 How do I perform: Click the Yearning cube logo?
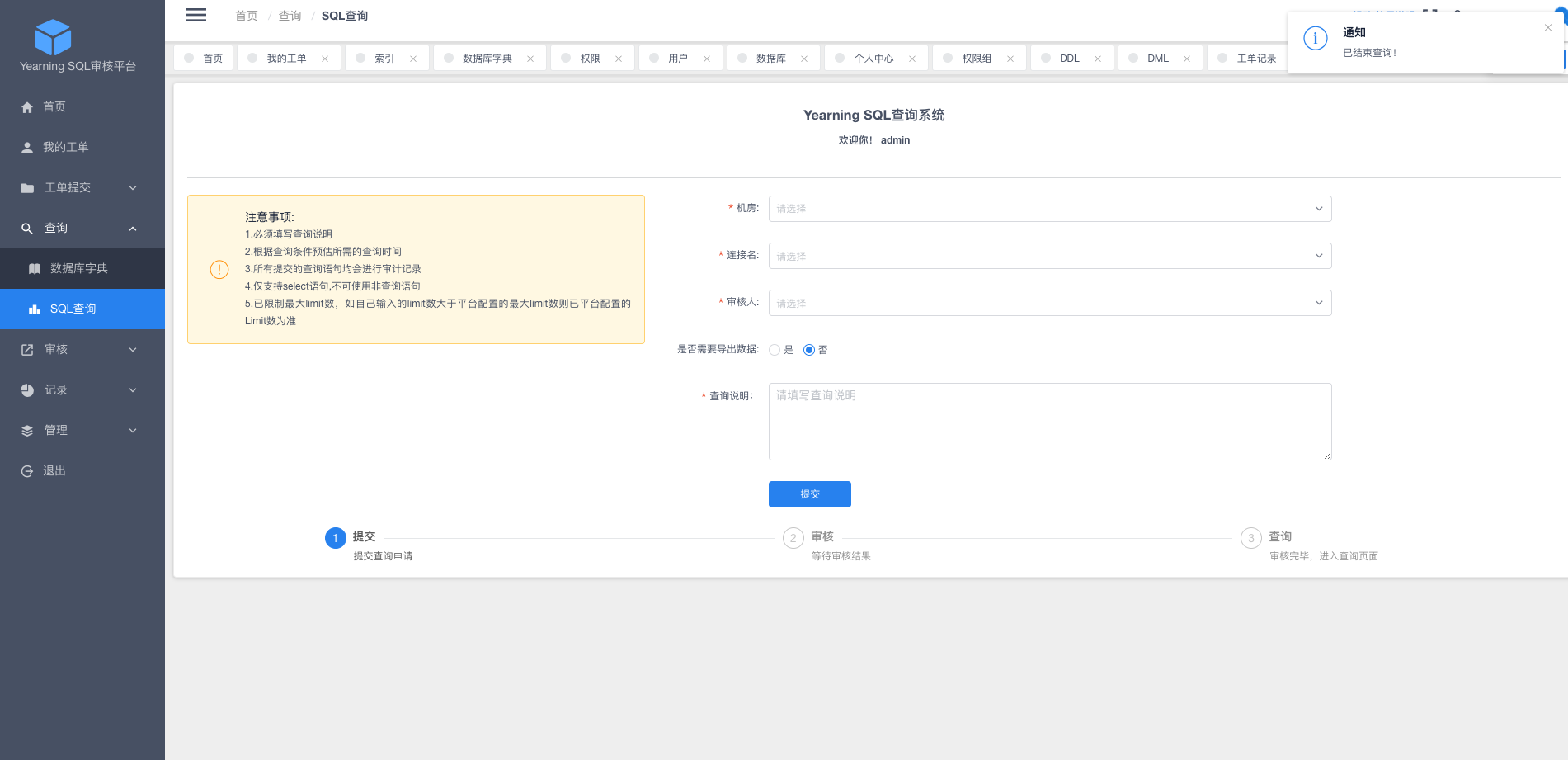coord(53,37)
